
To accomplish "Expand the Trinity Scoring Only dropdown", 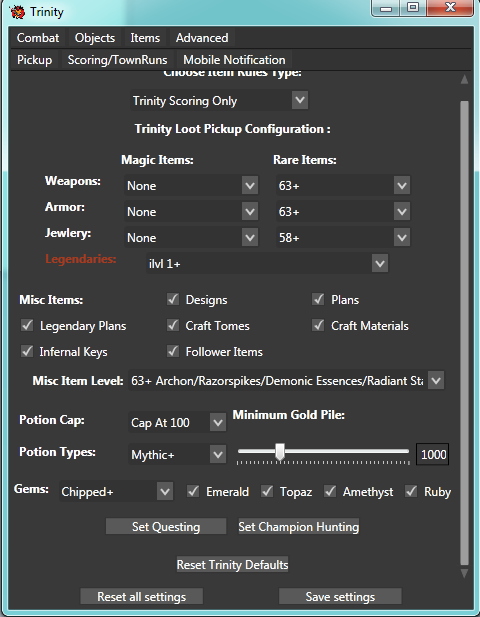I will pos(219,101).
